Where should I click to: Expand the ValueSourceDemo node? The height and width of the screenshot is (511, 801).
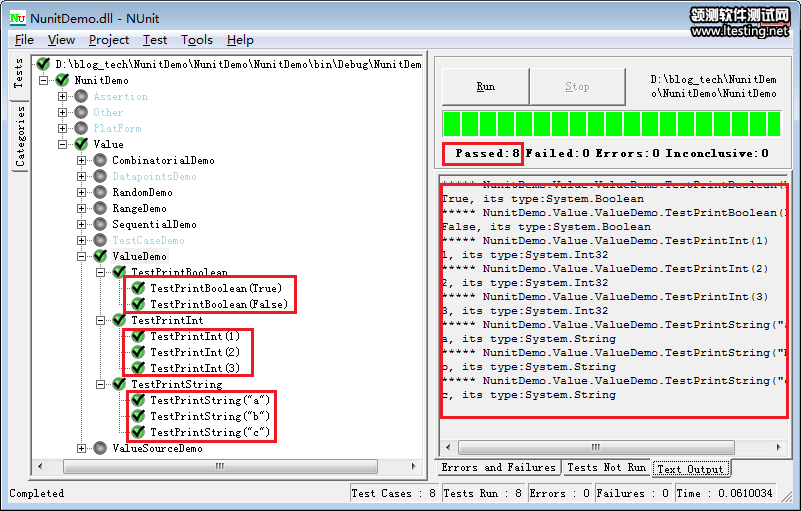tap(81, 448)
